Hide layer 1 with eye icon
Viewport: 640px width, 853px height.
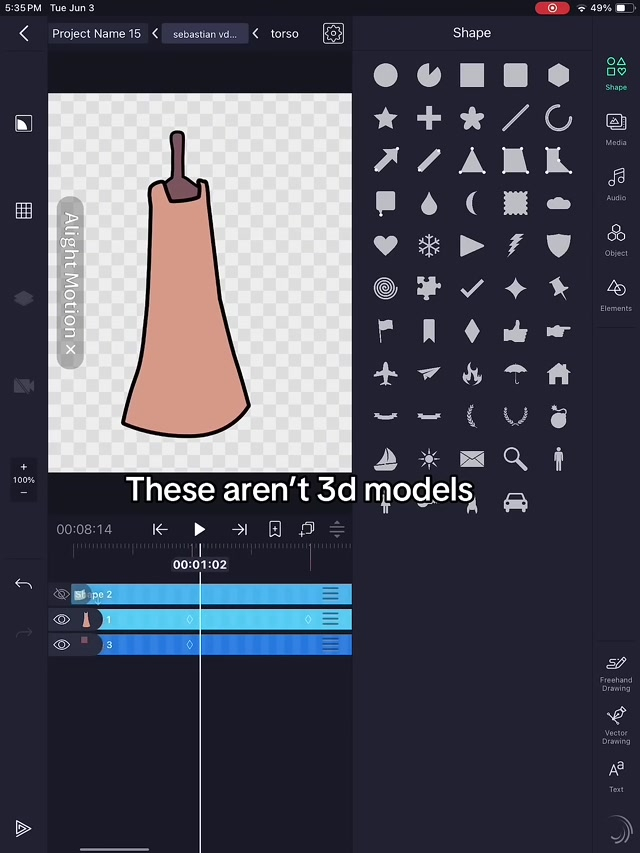coord(61,619)
